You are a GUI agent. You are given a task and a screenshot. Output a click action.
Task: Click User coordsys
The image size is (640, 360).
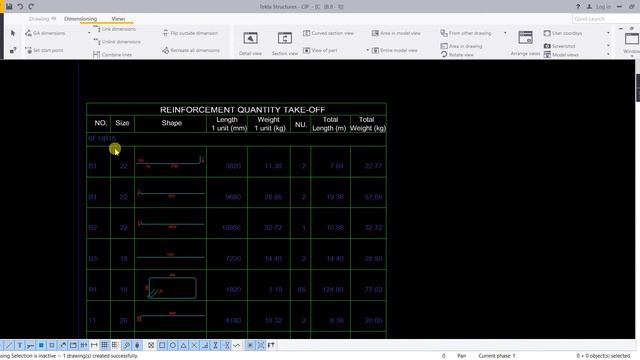coord(563,33)
